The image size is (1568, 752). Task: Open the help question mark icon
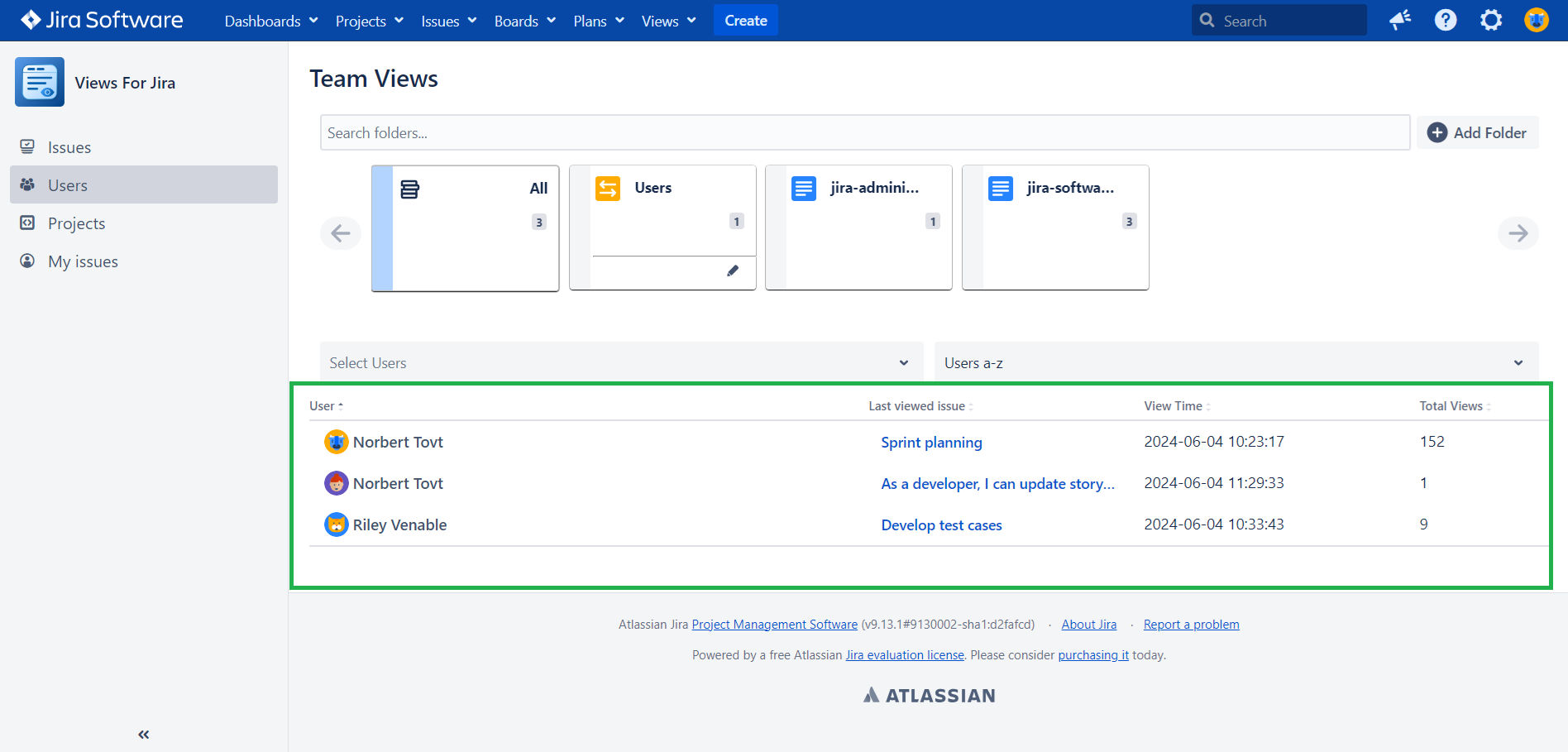click(x=1445, y=21)
